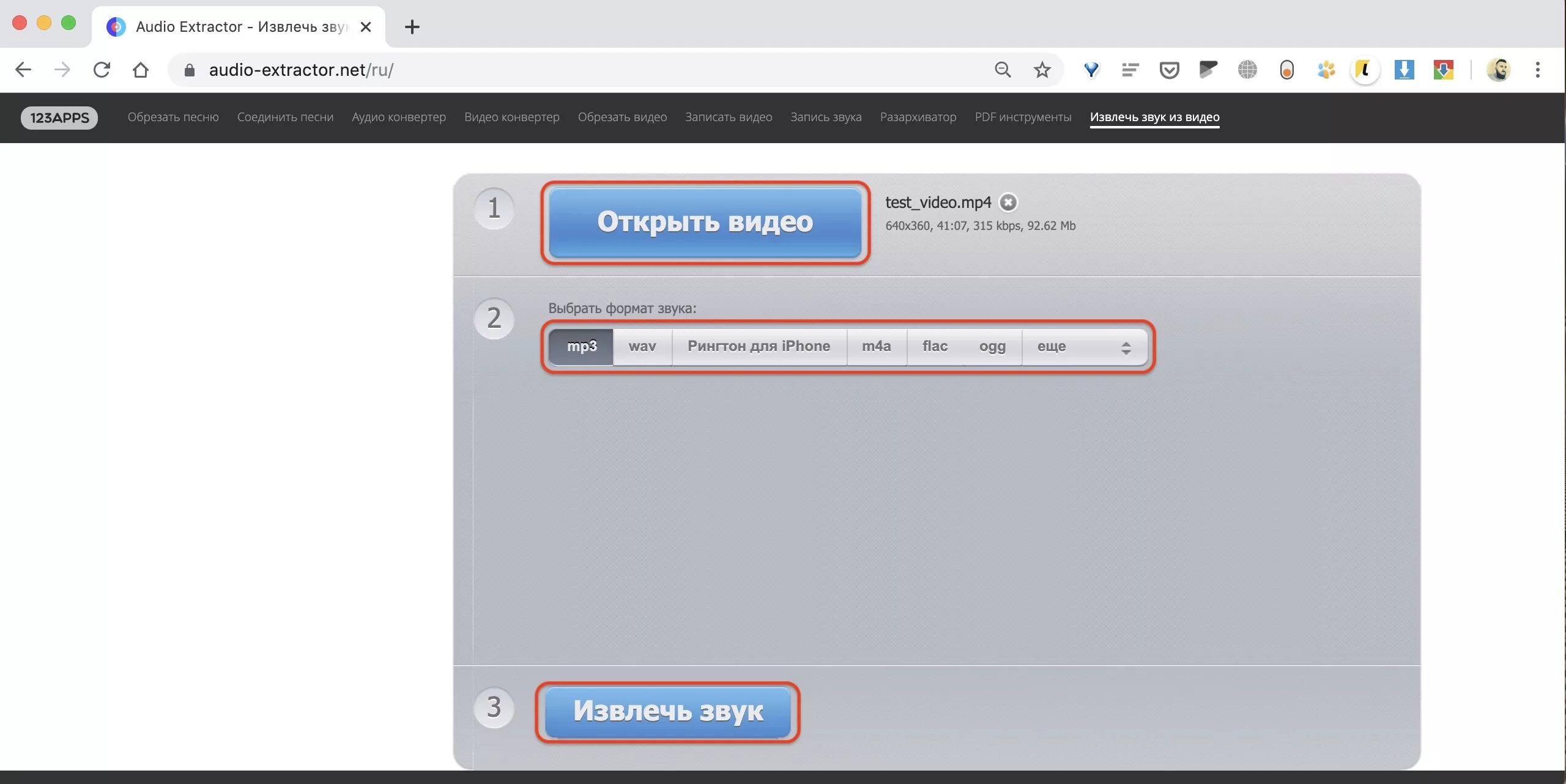1566x784 pixels.
Task: Click the zoom magnifier icon in the address bar
Action: 1003,70
